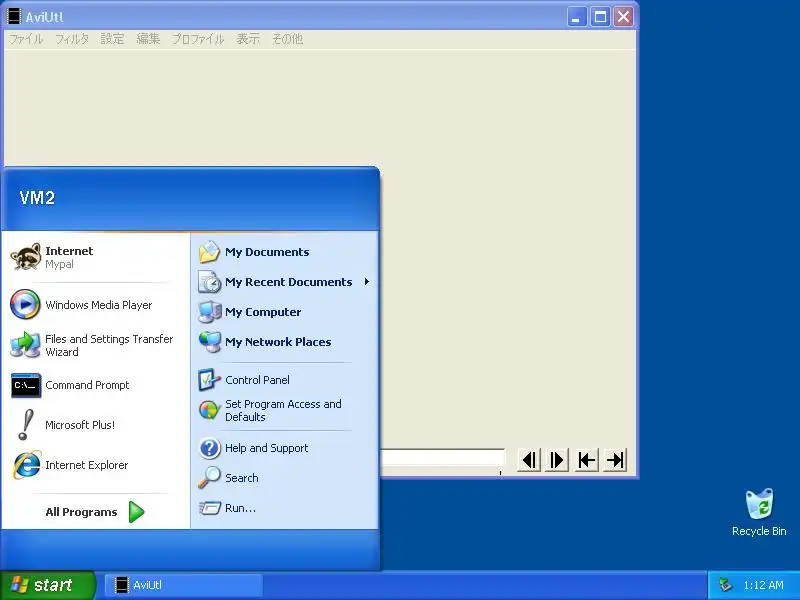Open Command Prompt icon in Start menu
Image resolution: width=800 pixels, height=600 pixels.
pos(26,385)
